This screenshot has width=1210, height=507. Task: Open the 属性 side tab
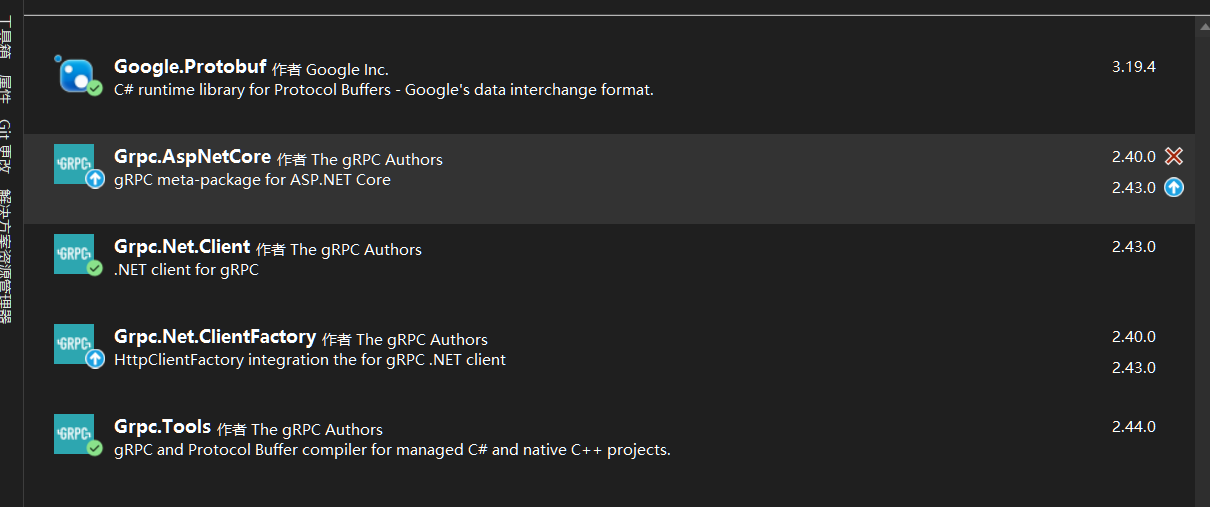click(x=6, y=90)
